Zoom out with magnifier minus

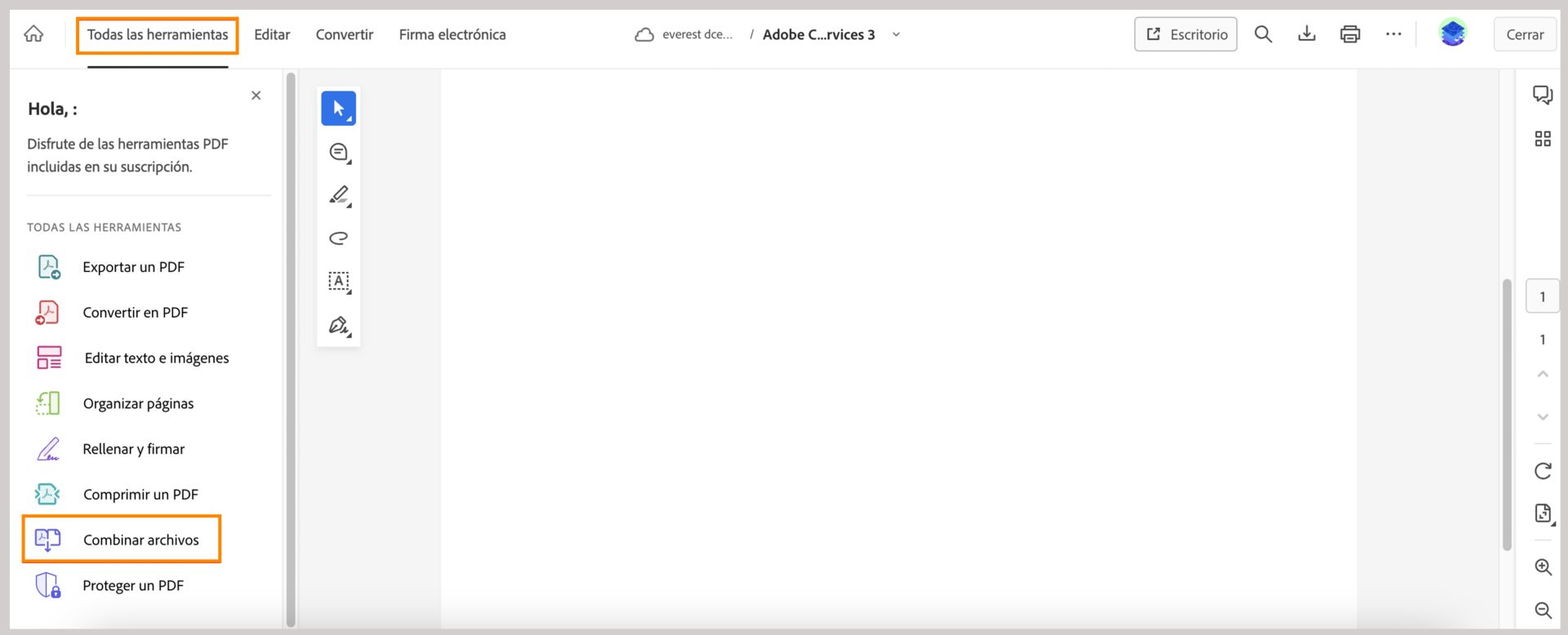tap(1543, 610)
